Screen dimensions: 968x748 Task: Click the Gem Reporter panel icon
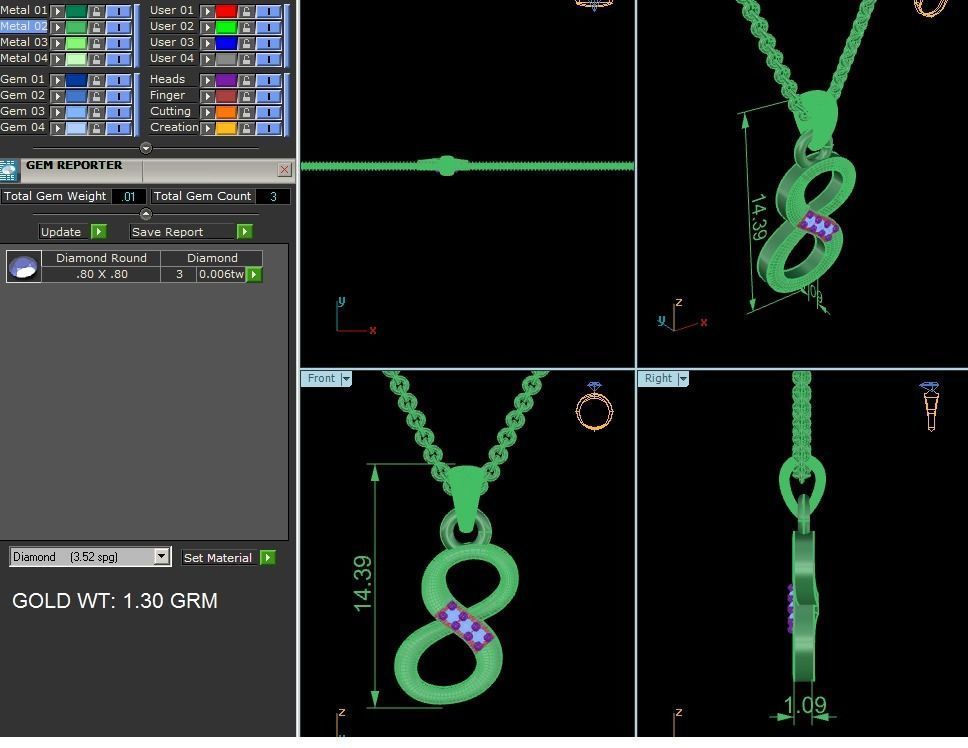[x=9, y=171]
